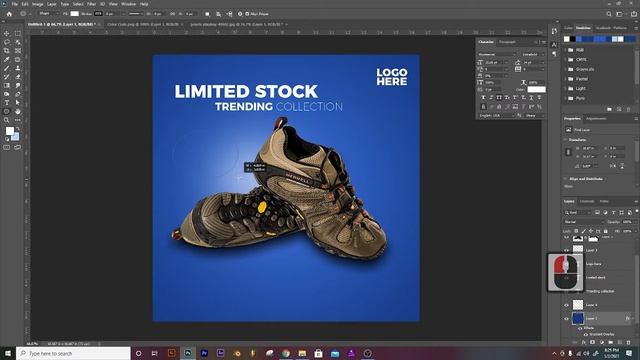The image size is (640, 360).
Task: Open the Shape mode dropdown in options bar
Action: (48, 13)
